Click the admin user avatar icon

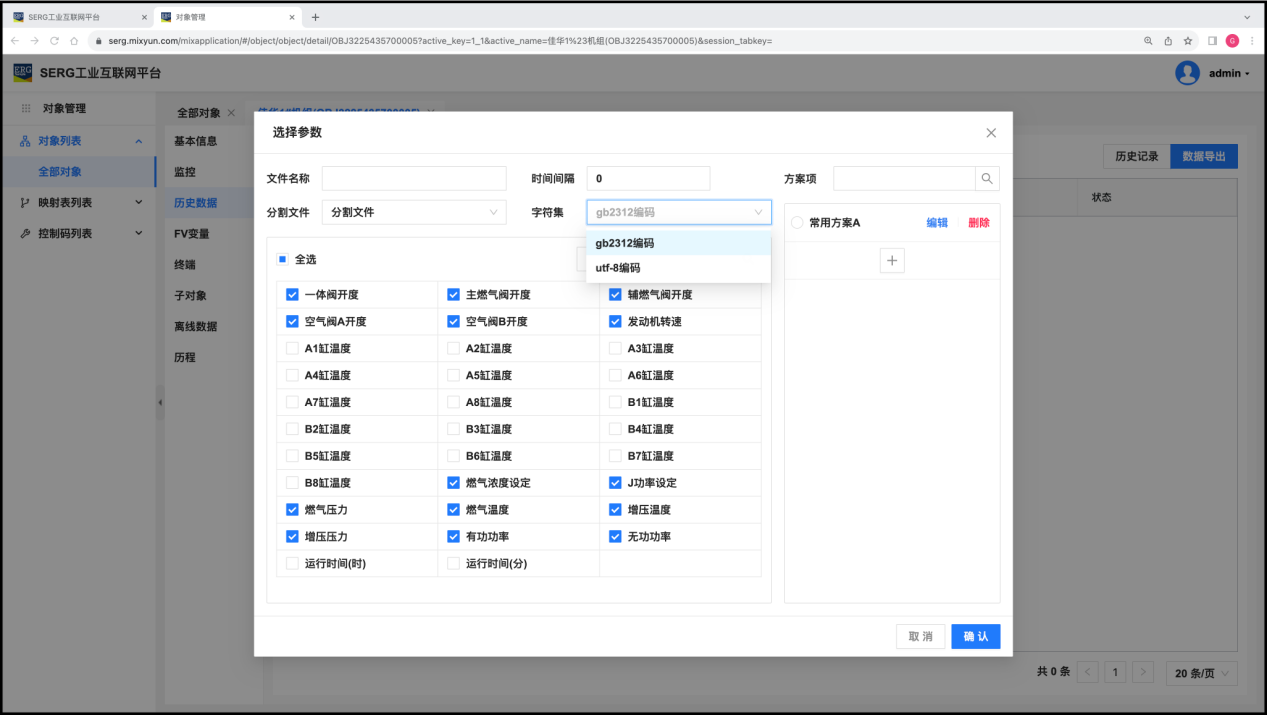click(x=1187, y=73)
